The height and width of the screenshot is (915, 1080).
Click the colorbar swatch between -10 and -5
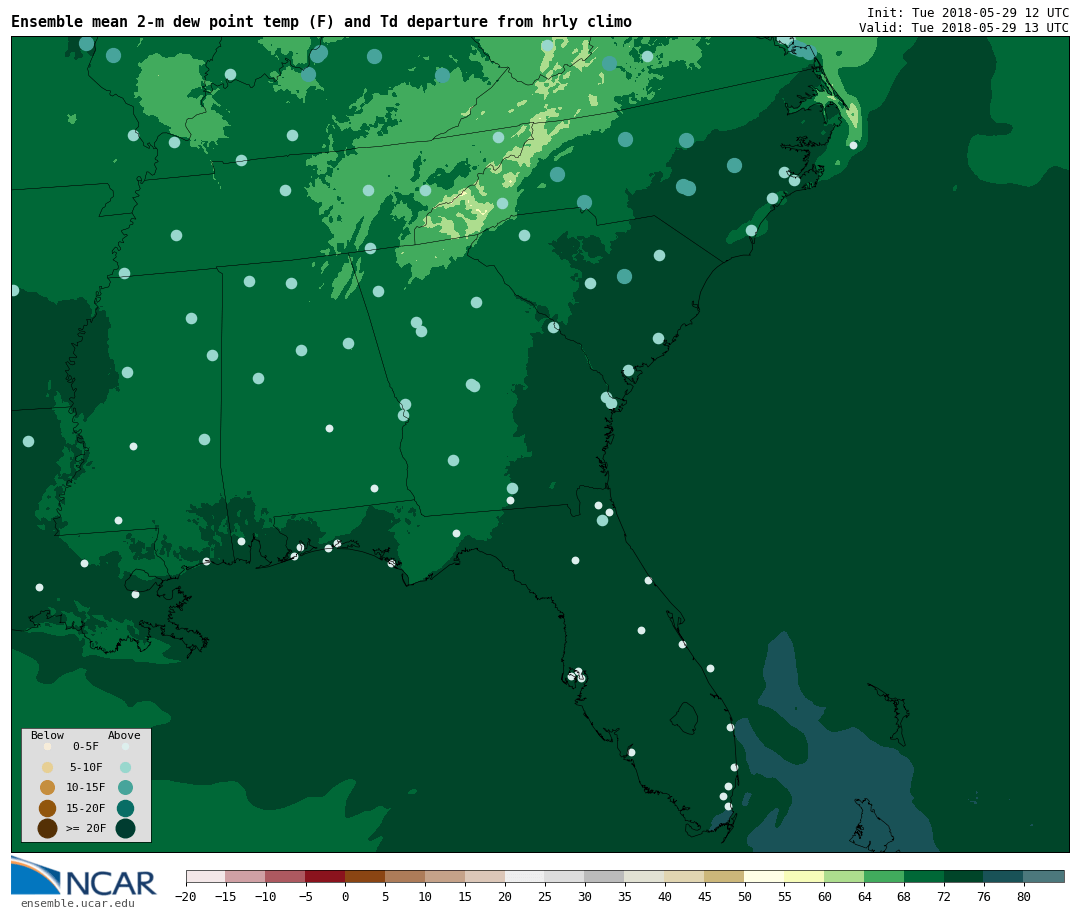(285, 876)
